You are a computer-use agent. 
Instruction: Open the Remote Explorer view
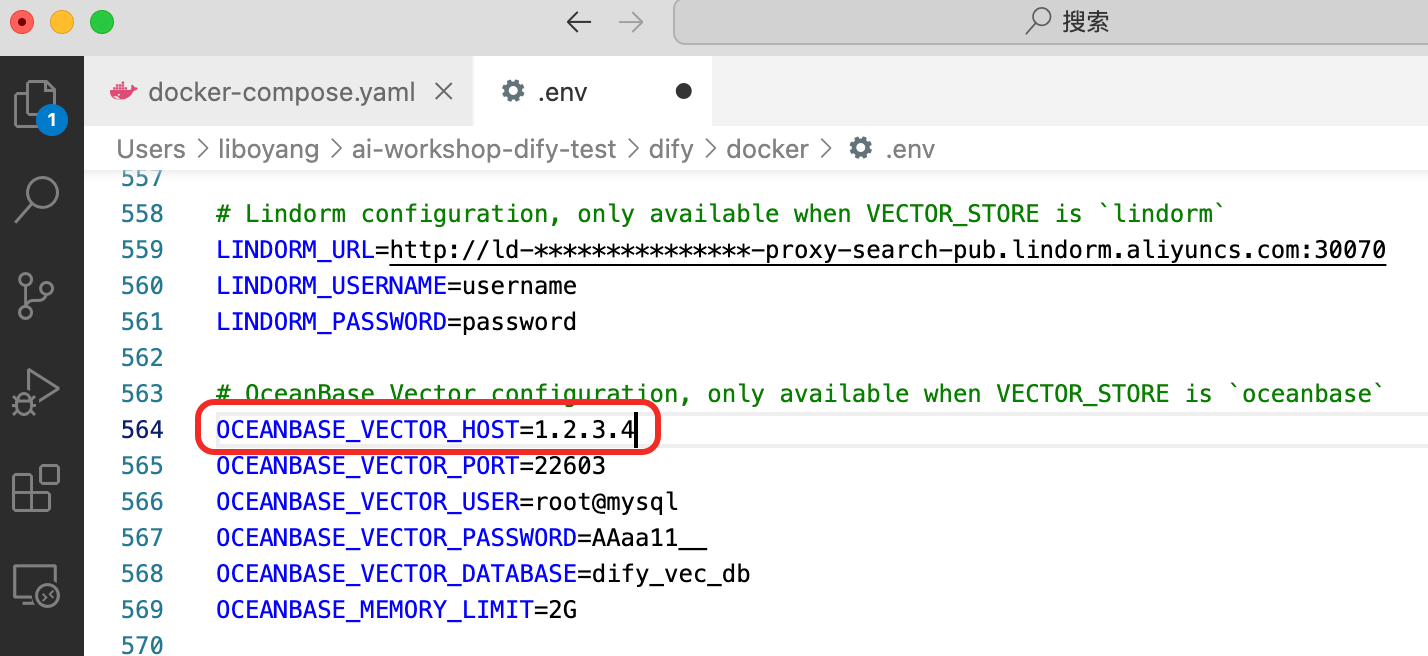click(x=36, y=585)
